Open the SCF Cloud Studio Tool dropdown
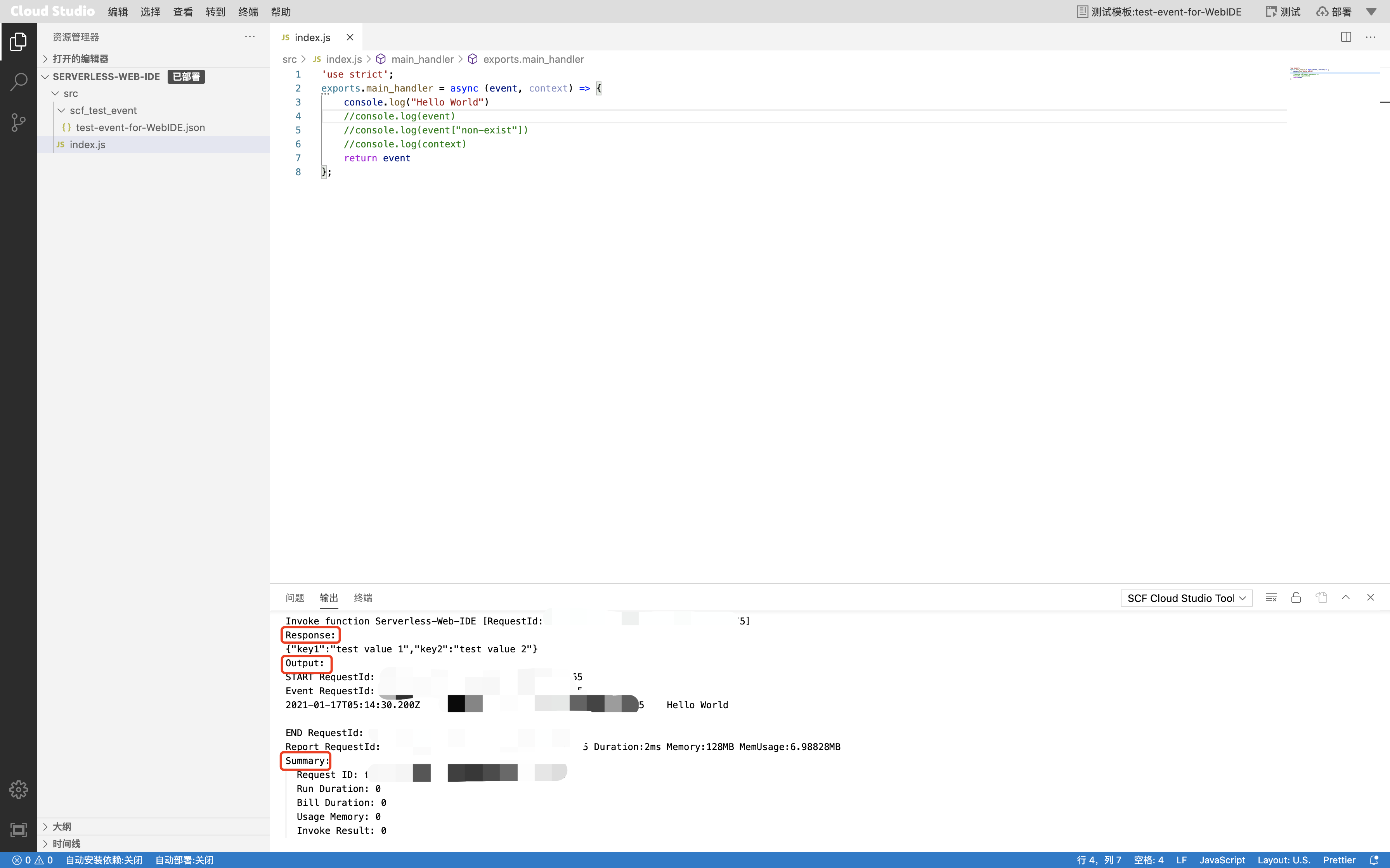1390x868 pixels. tap(1185, 598)
